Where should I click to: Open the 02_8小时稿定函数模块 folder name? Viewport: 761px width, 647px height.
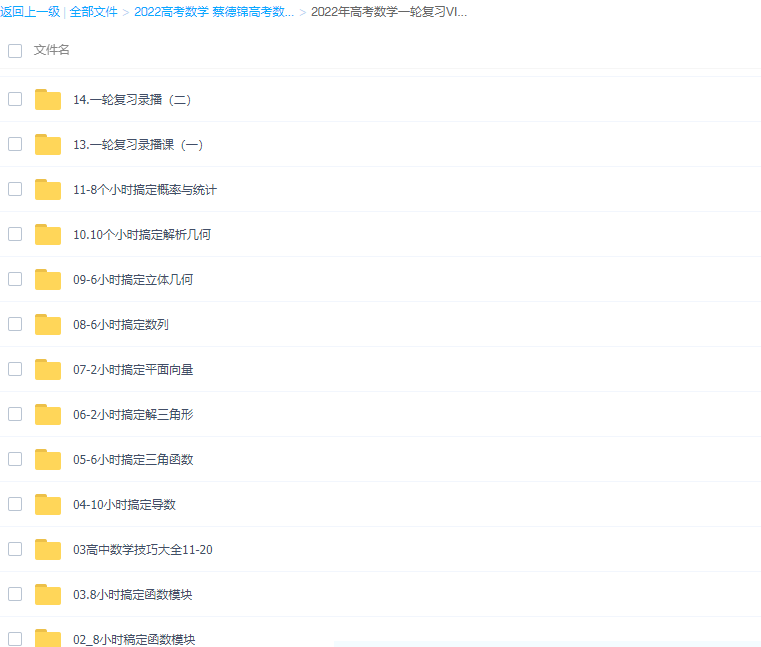point(134,639)
